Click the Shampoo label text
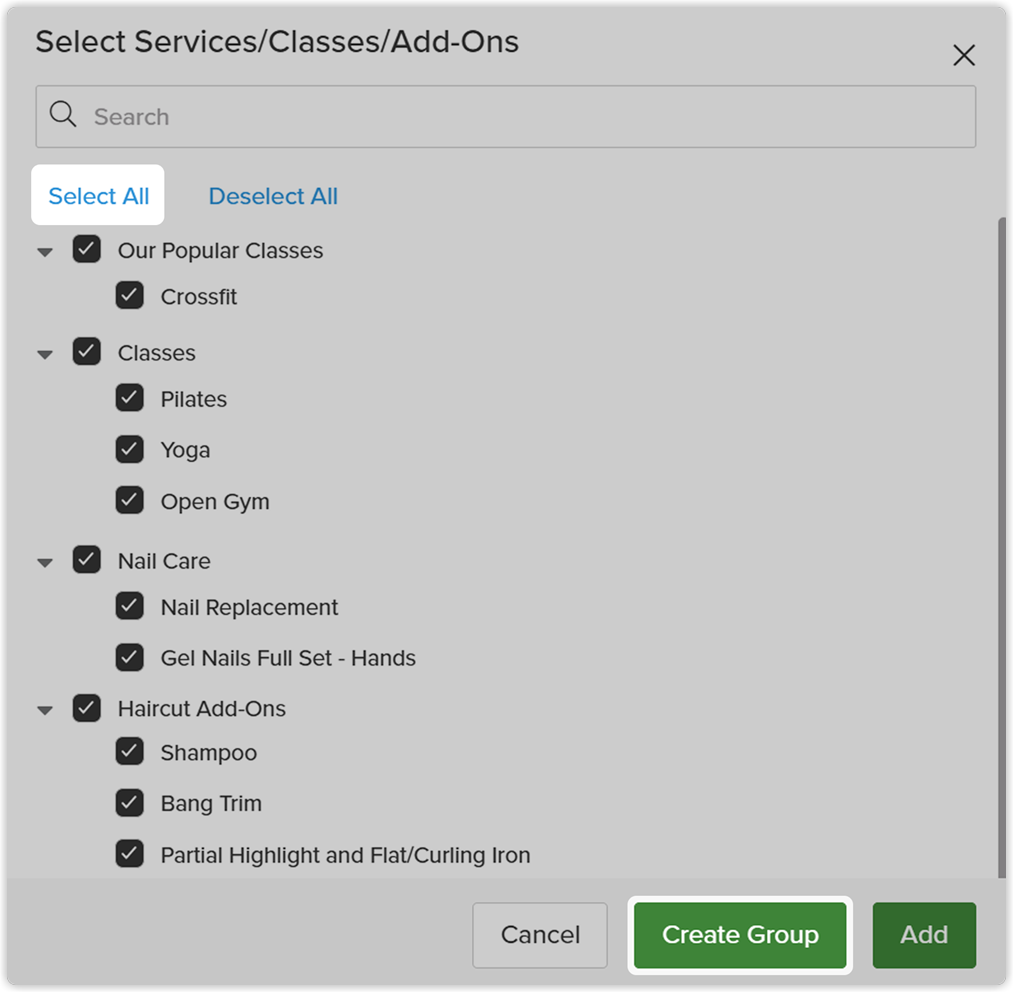Screen dimensions: 1015x993 pos(208,753)
